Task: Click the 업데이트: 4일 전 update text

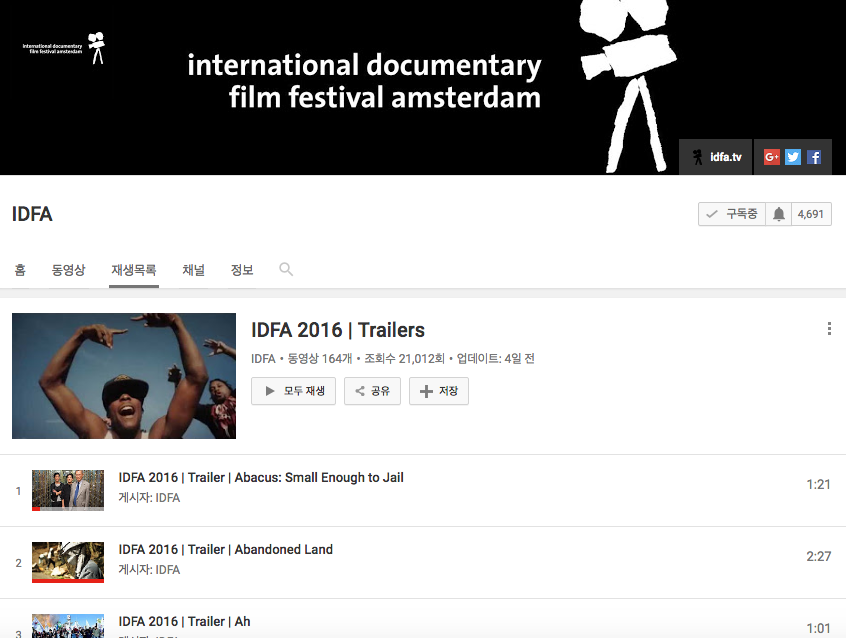Action: click(x=496, y=358)
